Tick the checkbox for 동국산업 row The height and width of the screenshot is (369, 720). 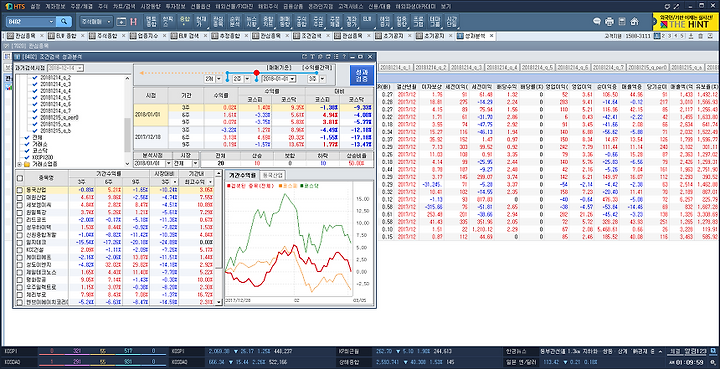(20, 190)
